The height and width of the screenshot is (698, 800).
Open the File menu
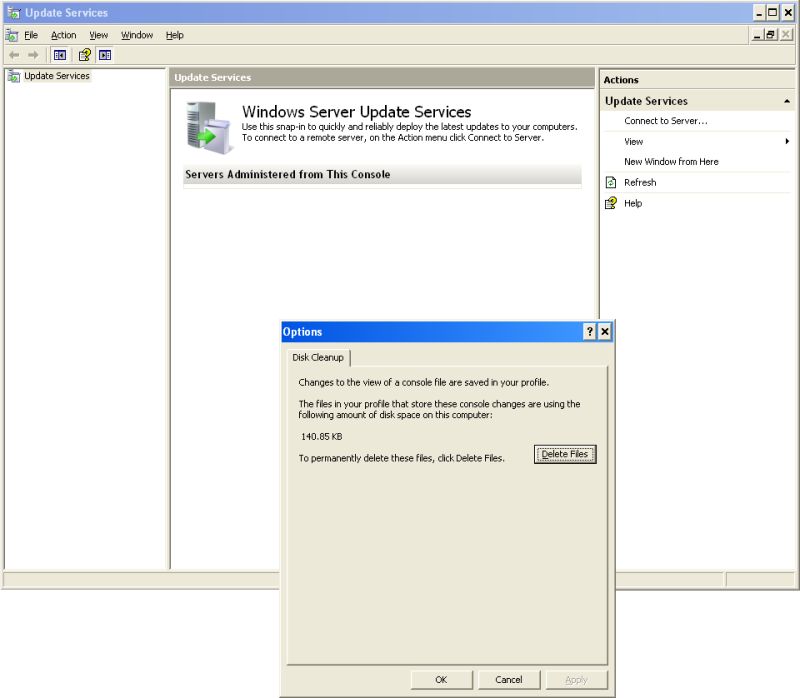click(31, 35)
